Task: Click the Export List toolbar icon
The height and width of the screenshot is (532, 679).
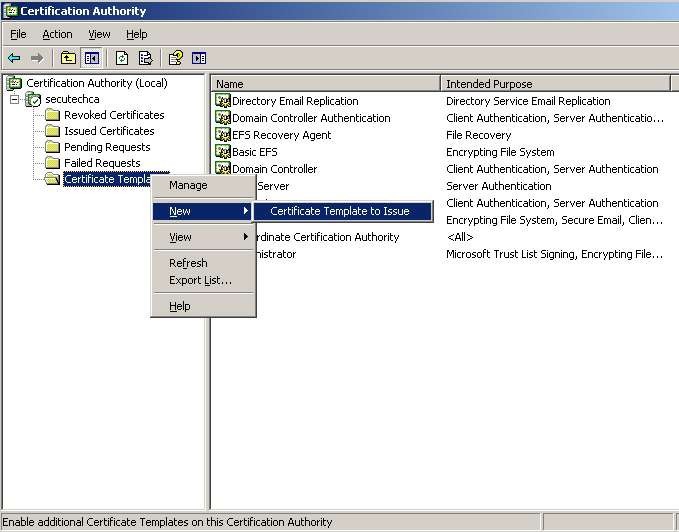Action: tap(146, 58)
